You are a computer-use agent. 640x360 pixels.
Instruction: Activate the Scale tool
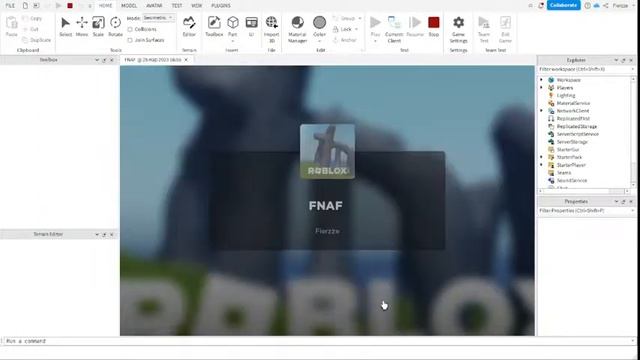point(98,27)
